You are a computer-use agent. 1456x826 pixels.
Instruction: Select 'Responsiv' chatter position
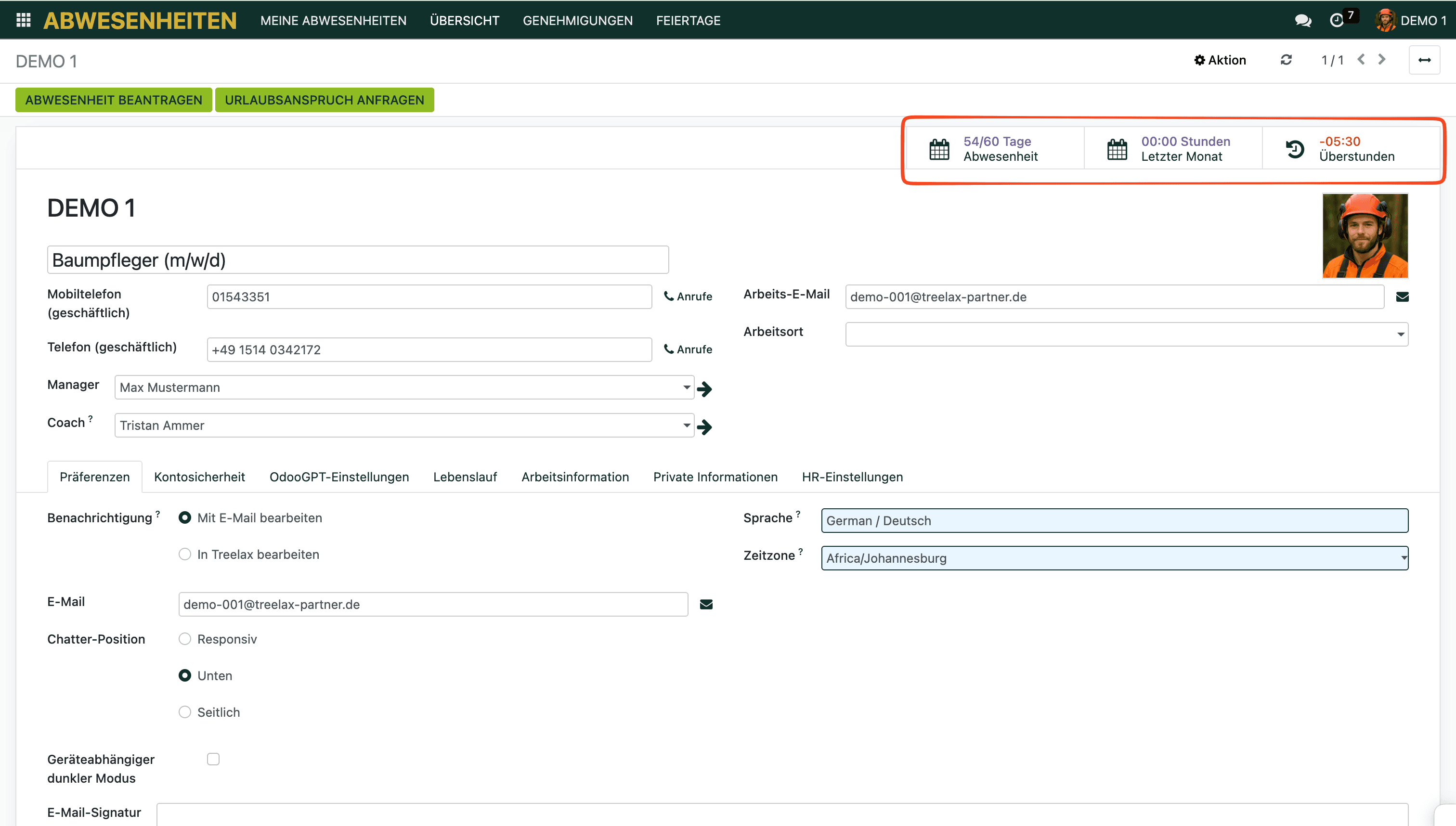185,639
